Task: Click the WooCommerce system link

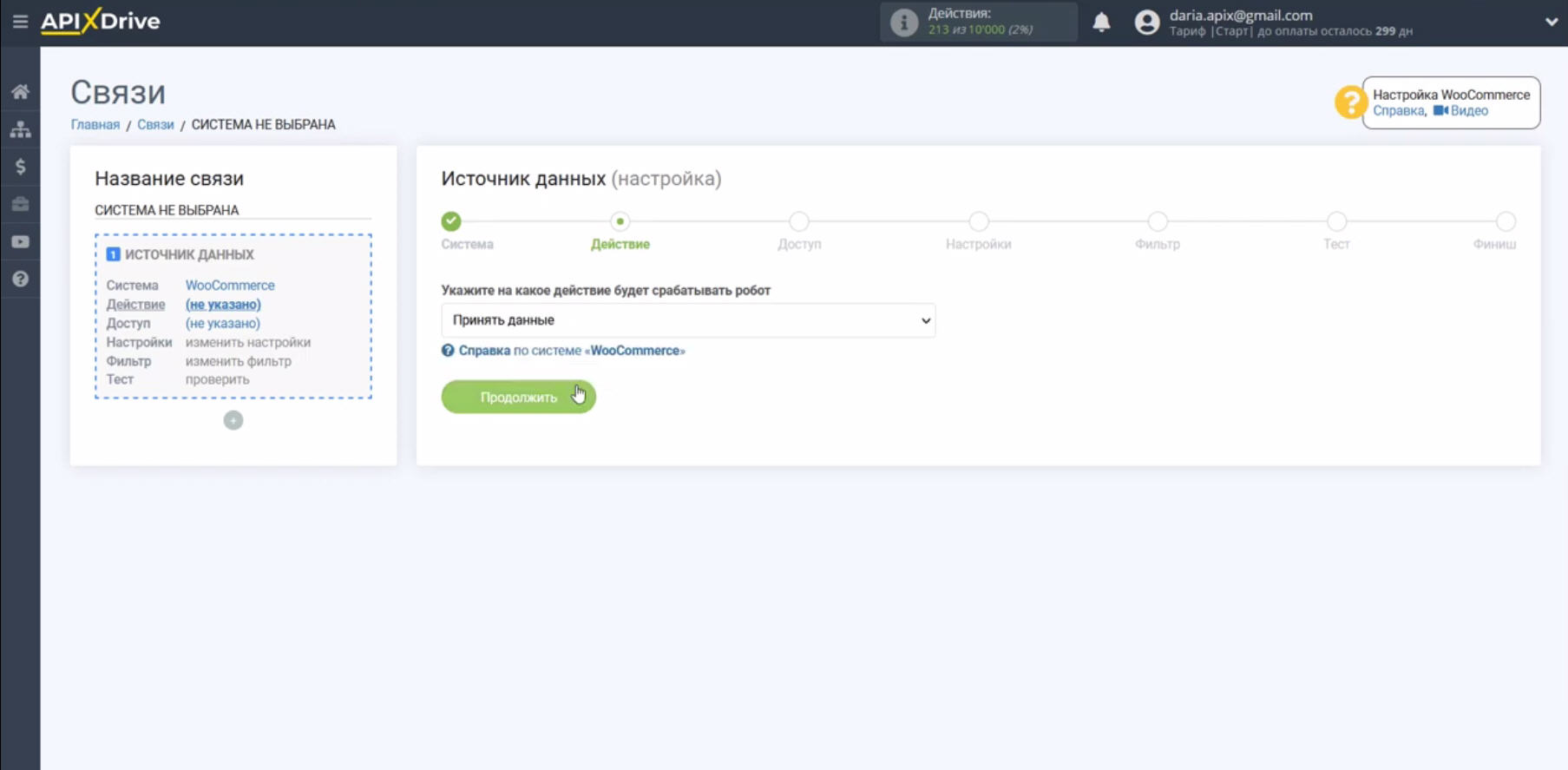Action: [230, 285]
